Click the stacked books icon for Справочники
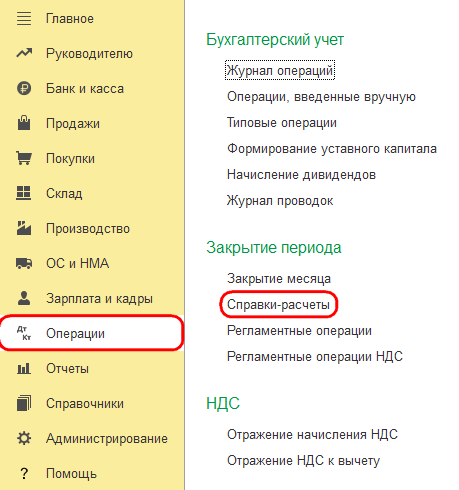Screen dimensions: 459x490 tap(24, 403)
